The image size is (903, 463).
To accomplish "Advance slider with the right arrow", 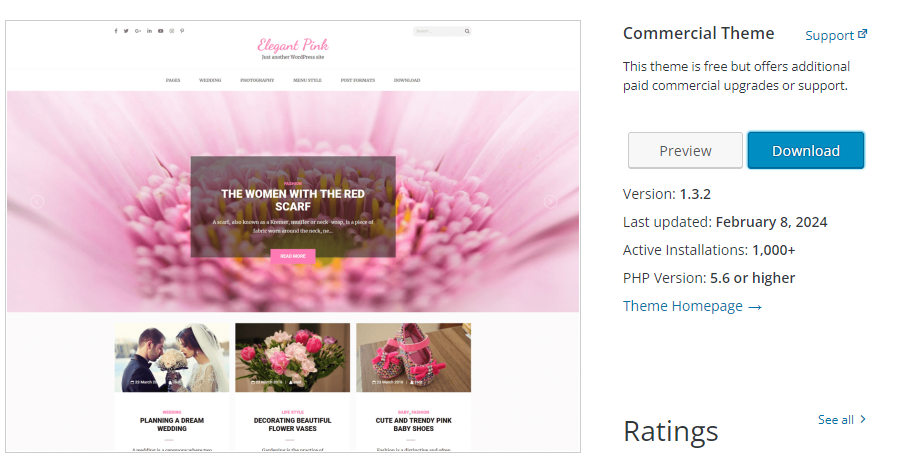I will click(549, 202).
